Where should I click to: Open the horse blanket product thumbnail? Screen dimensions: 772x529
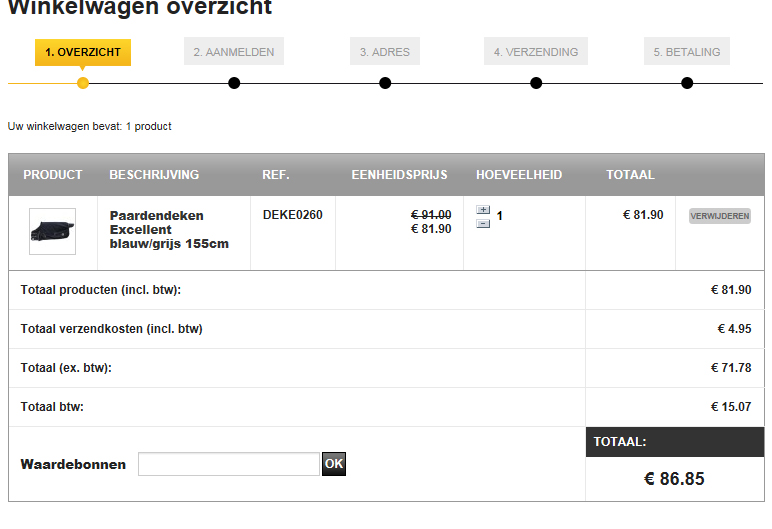click(x=52, y=231)
